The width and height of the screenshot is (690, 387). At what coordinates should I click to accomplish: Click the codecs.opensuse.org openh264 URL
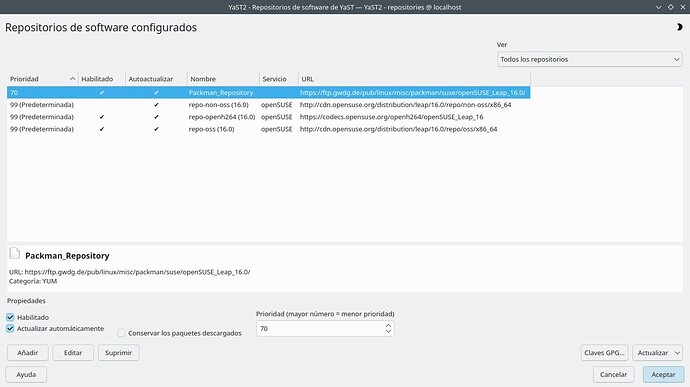click(x=391, y=117)
